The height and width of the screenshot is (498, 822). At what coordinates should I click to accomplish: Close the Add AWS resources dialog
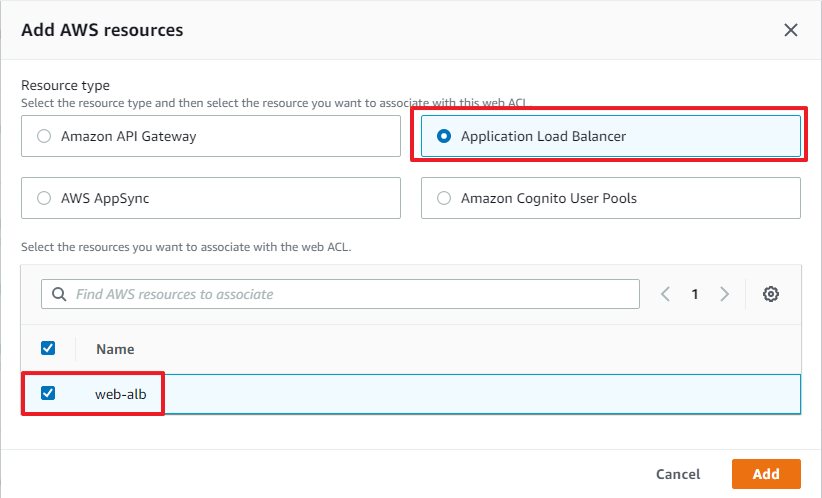click(791, 30)
